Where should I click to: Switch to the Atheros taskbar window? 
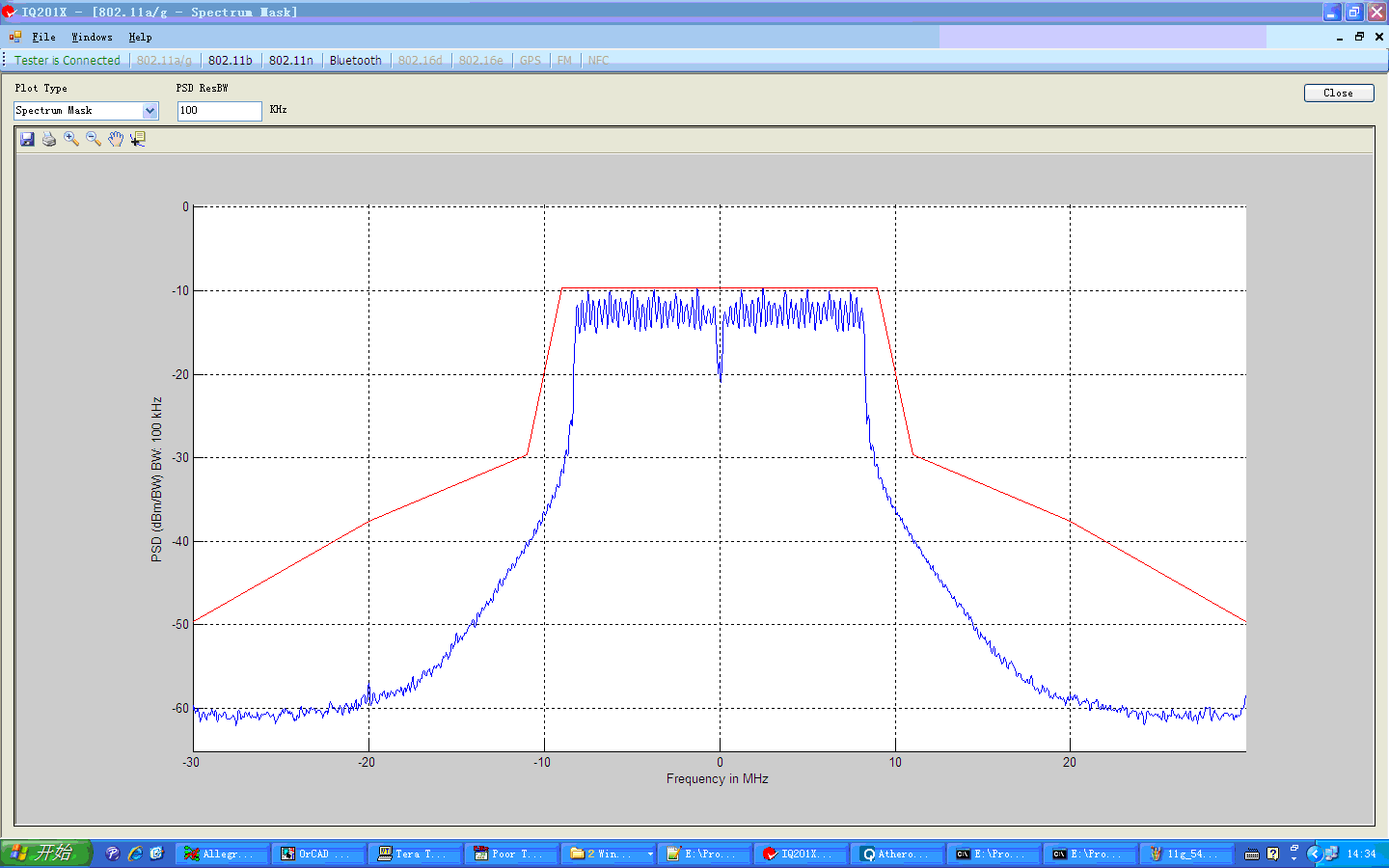click(896, 854)
